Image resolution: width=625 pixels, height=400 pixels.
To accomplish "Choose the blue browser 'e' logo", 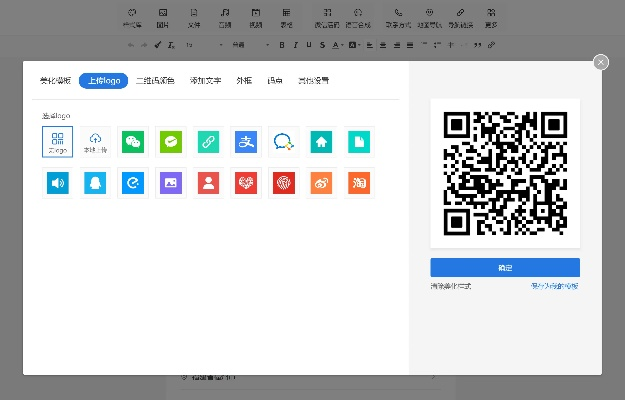I will (133, 183).
